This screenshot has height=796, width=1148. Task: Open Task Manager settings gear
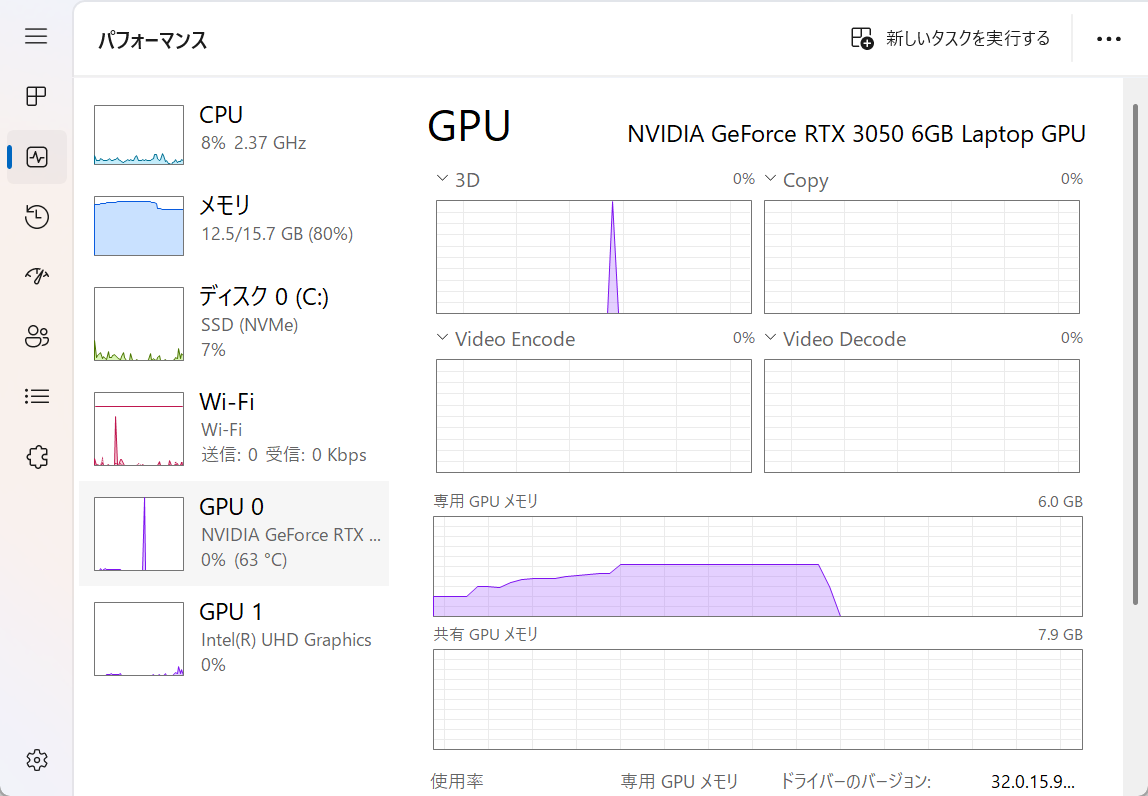pyautogui.click(x=37, y=760)
